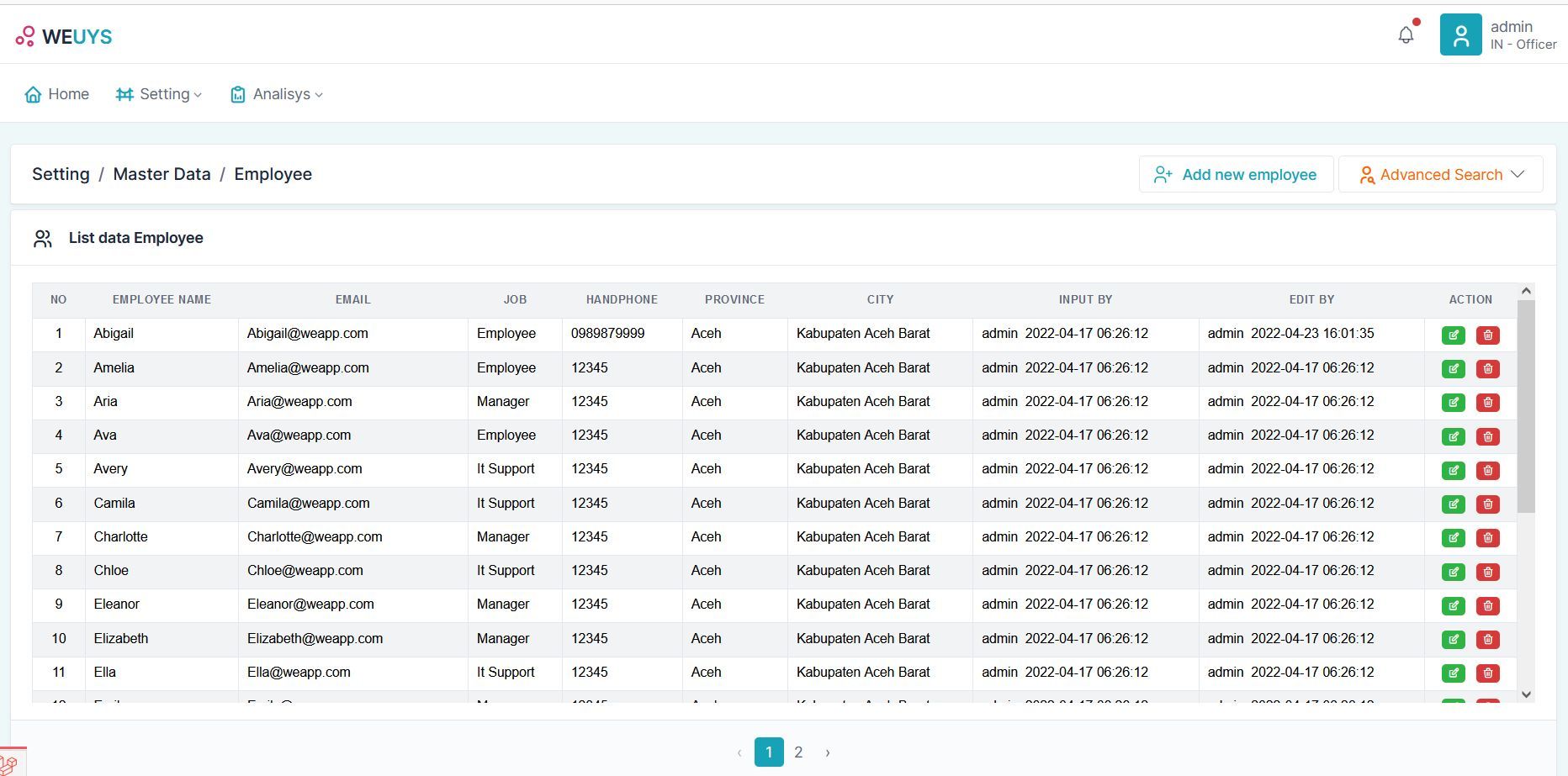Click the next page arrow
This screenshot has height=776, width=1568.
point(828,752)
